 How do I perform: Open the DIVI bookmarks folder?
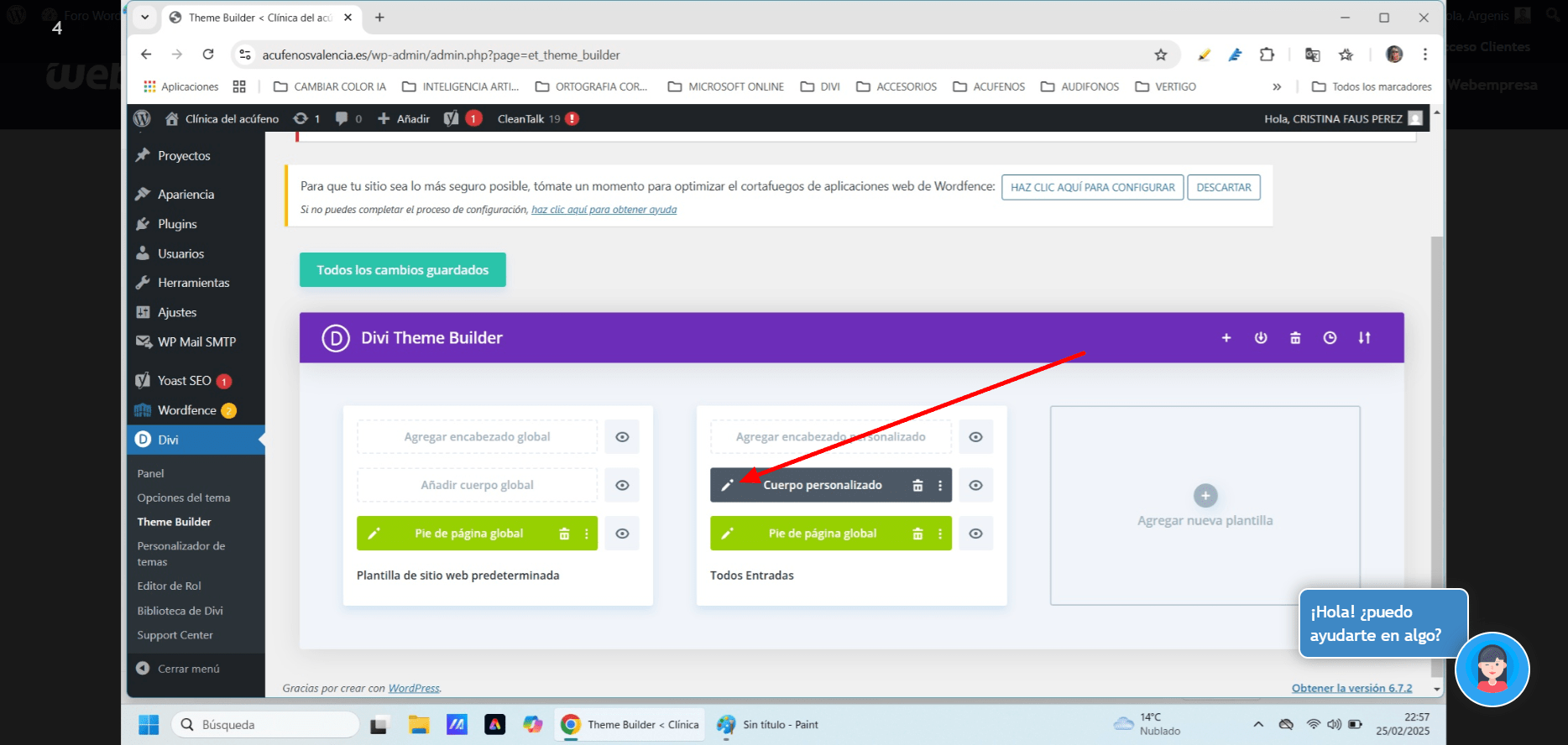821,86
